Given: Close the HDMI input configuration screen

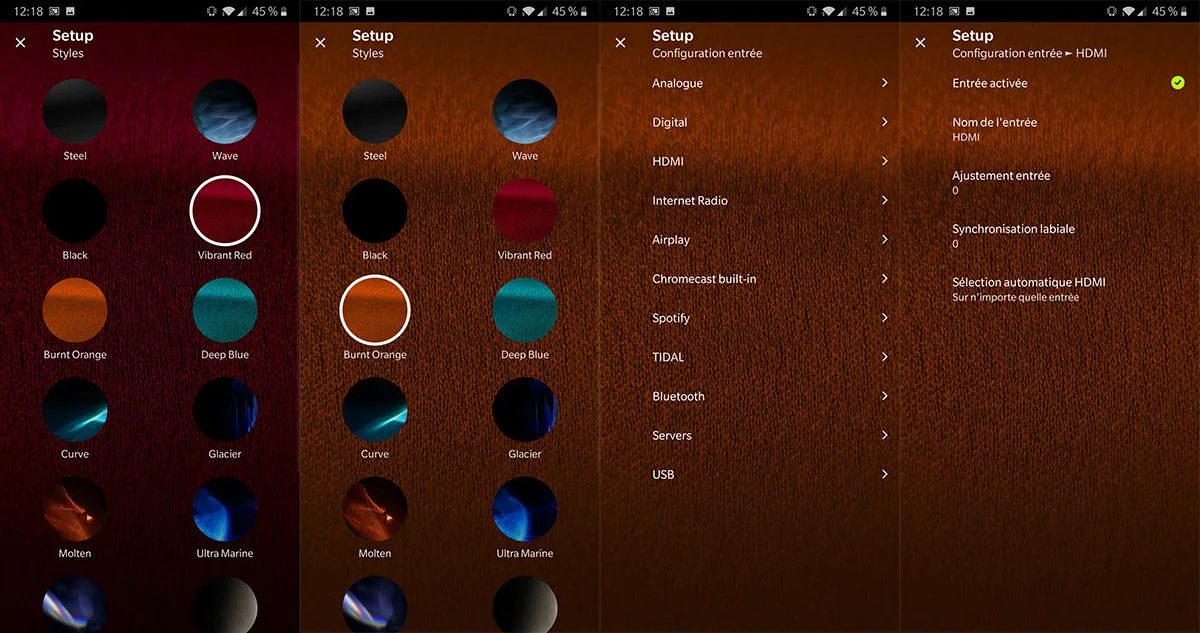Looking at the screenshot, I should pyautogui.click(x=920, y=43).
